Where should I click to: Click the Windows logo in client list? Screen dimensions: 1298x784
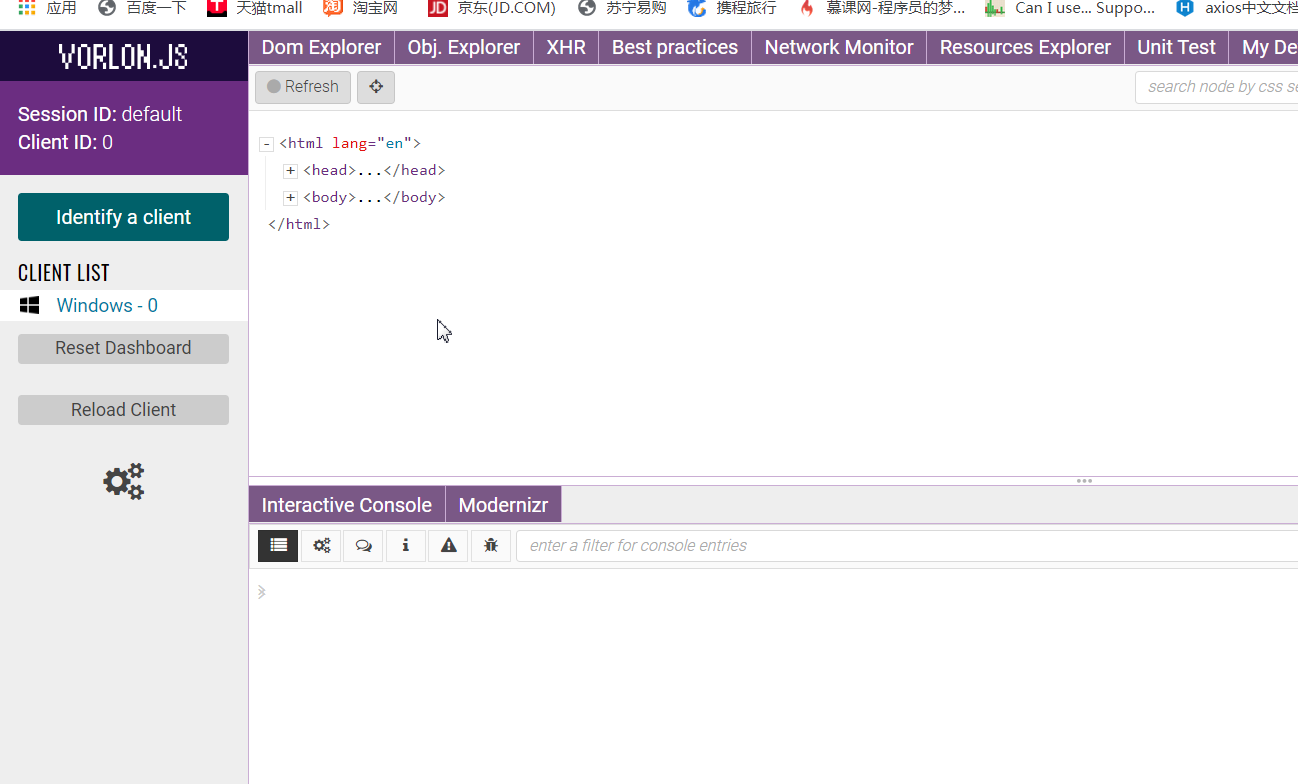[x=29, y=305]
